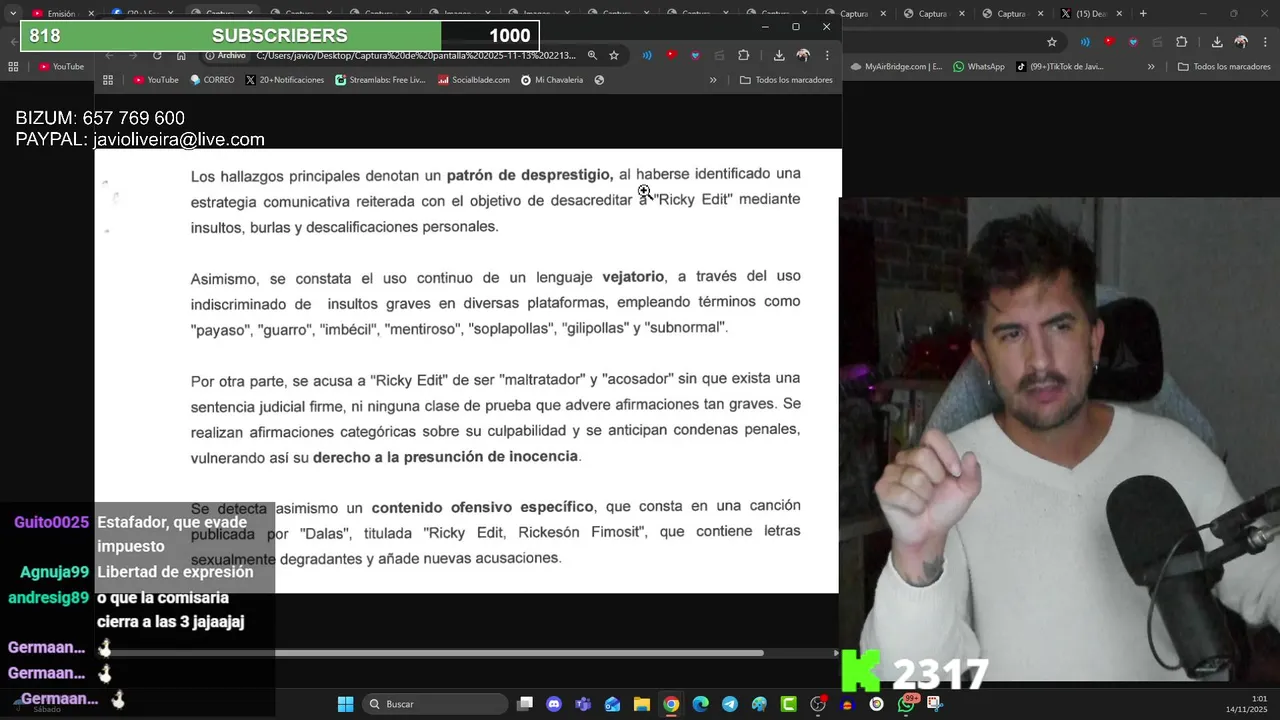Open Todos los marcadores folder in the front window

(786, 80)
